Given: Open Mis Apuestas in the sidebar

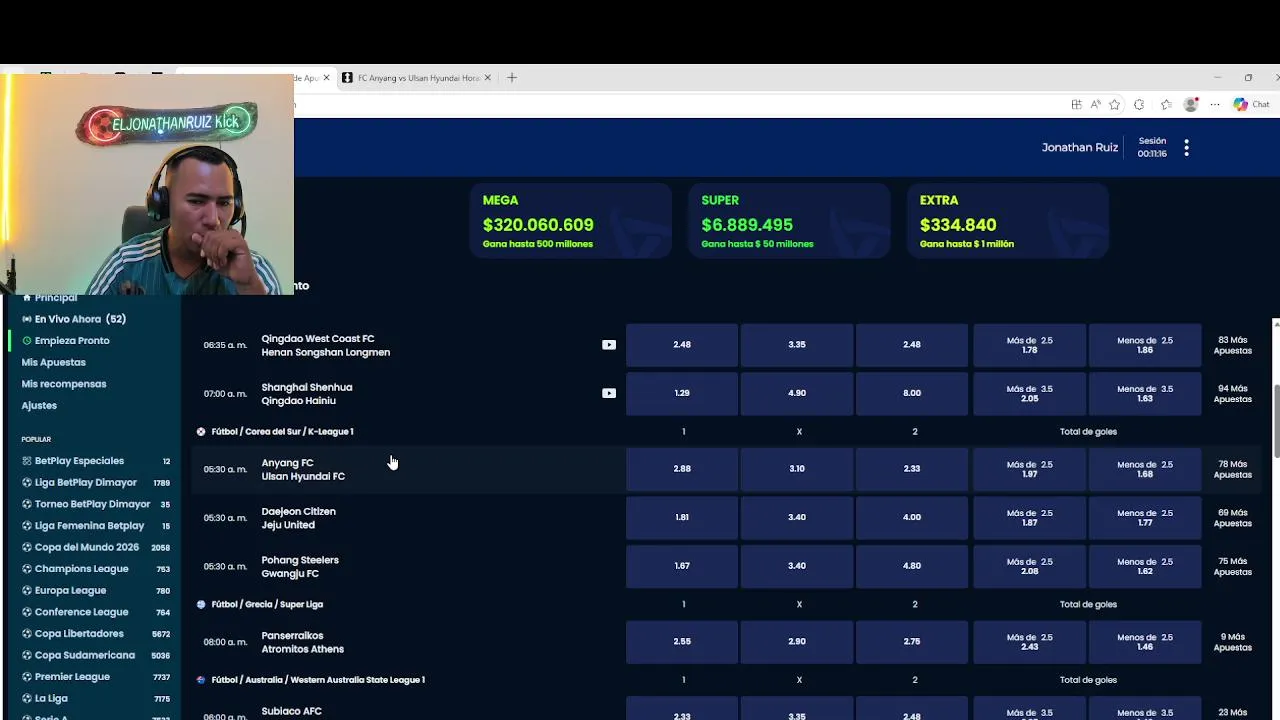Looking at the screenshot, I should 54,362.
